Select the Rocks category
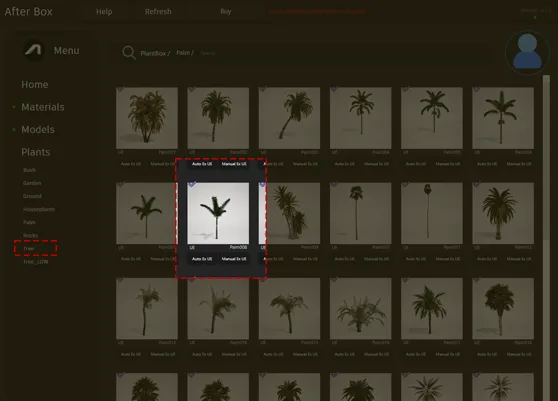558x401 pixels. click(x=31, y=235)
